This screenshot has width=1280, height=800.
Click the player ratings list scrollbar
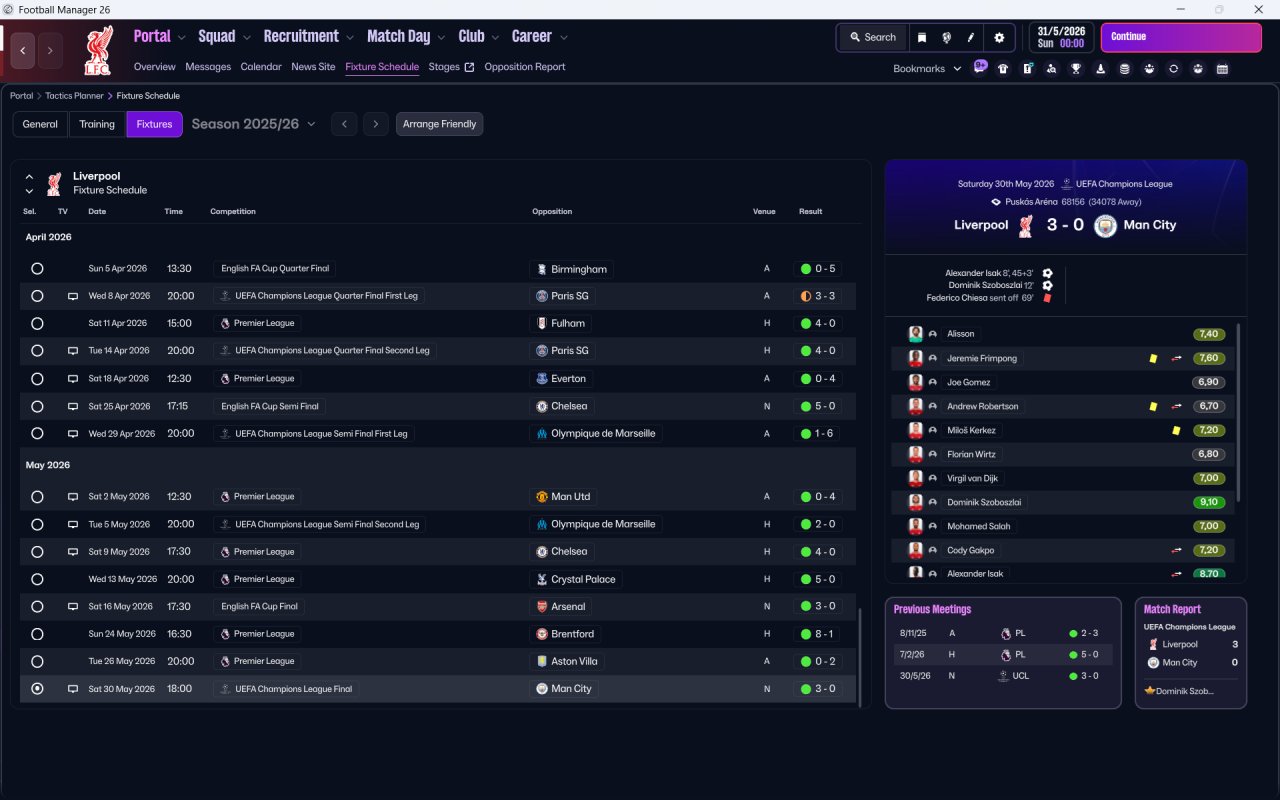1239,412
